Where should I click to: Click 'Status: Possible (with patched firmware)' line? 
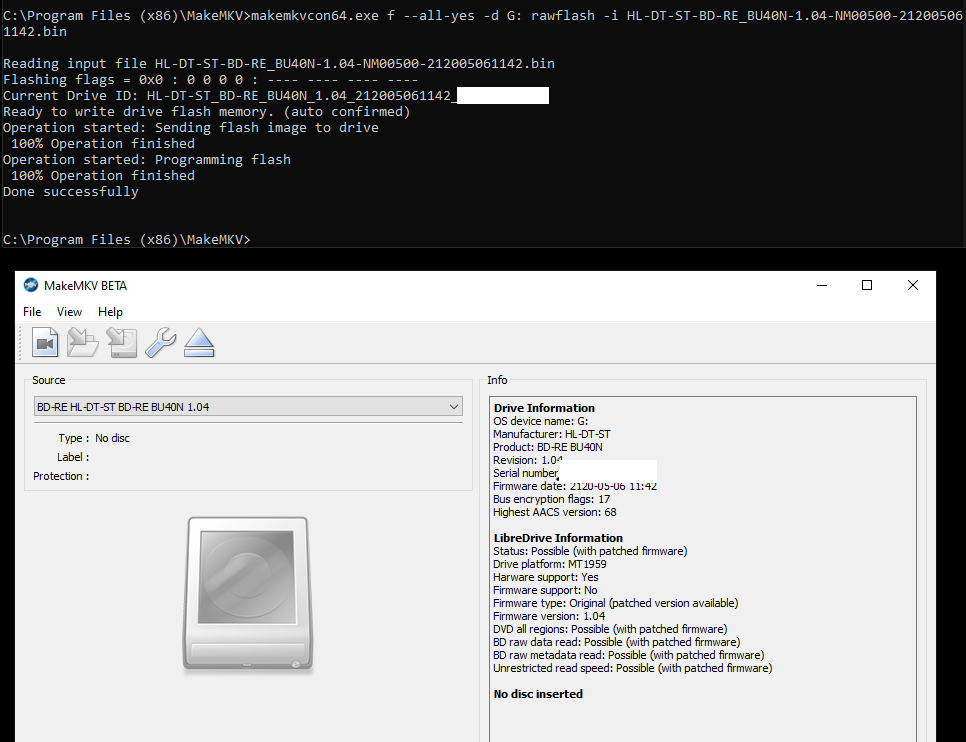click(x=590, y=551)
